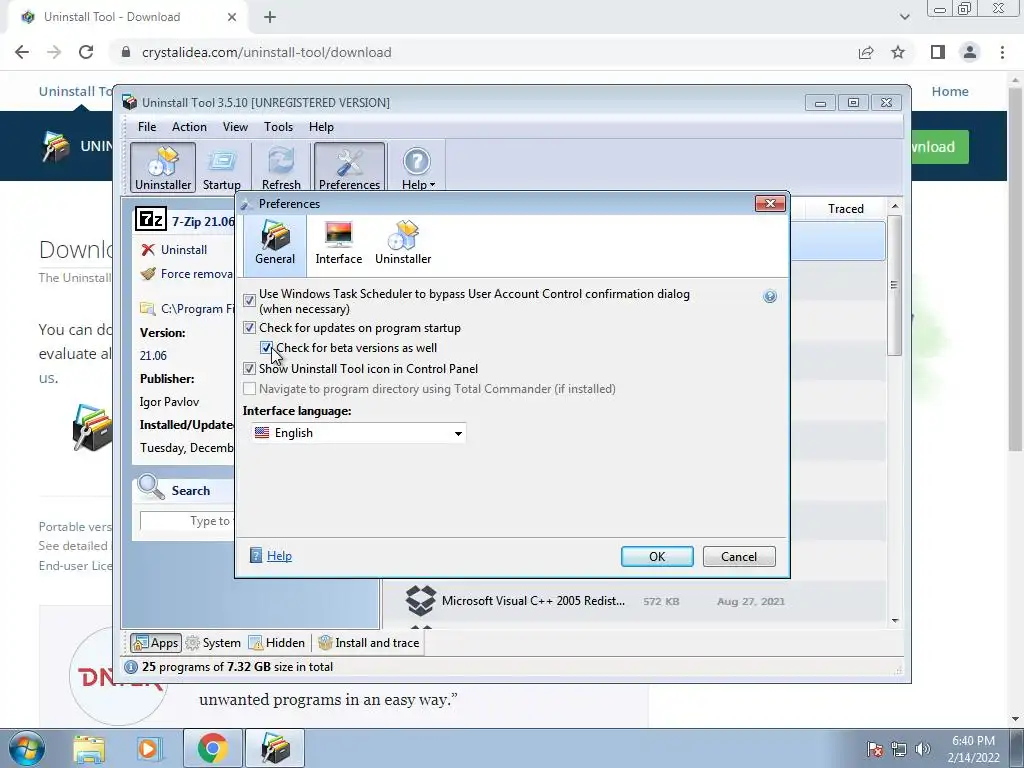Click the 7-Zip program icon
This screenshot has width=1024, height=768.
tap(151, 219)
